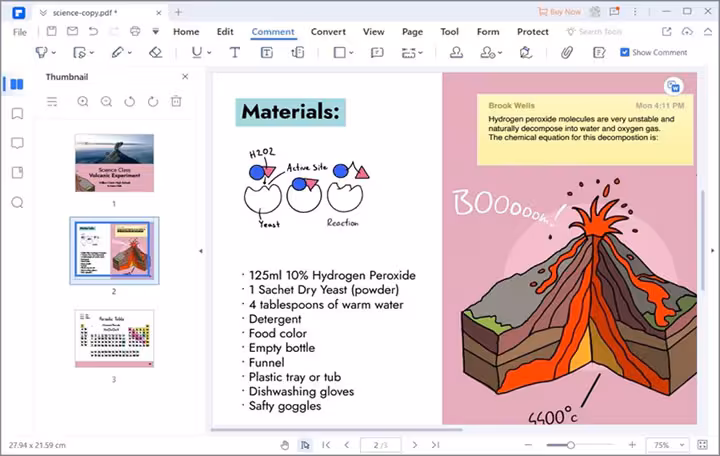
Task: Open the Bookmark sidebar panel
Action: 17,113
